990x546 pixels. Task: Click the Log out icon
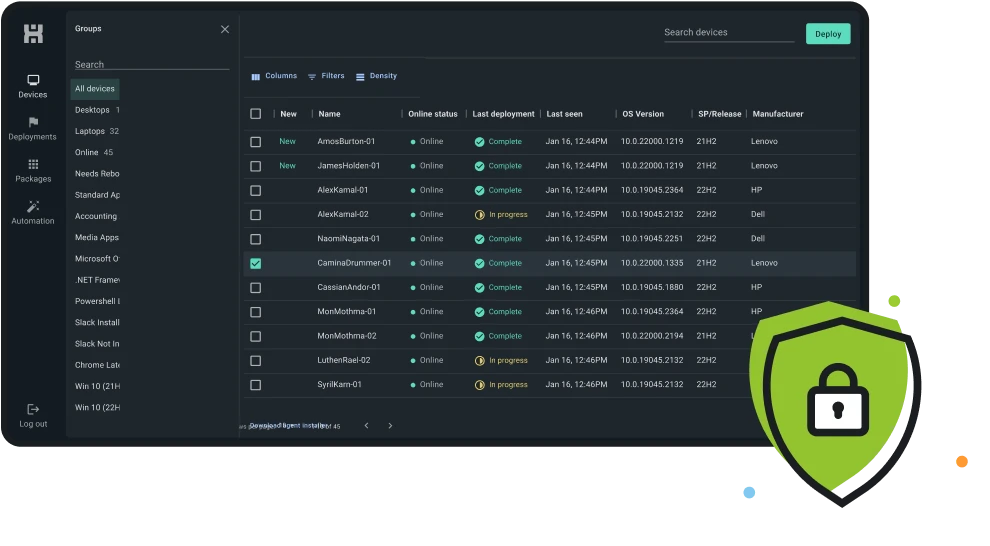click(33, 409)
